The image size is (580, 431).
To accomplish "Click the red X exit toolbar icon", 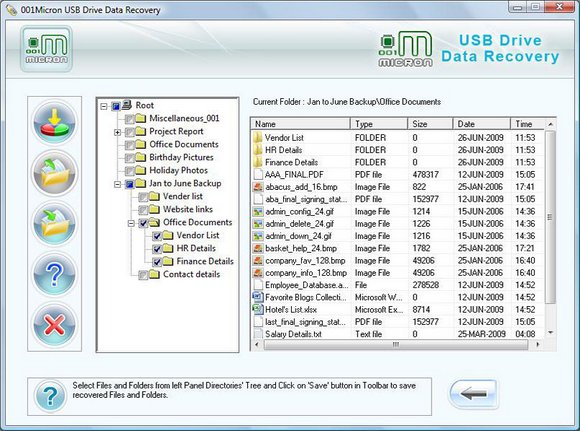I will click(x=54, y=325).
